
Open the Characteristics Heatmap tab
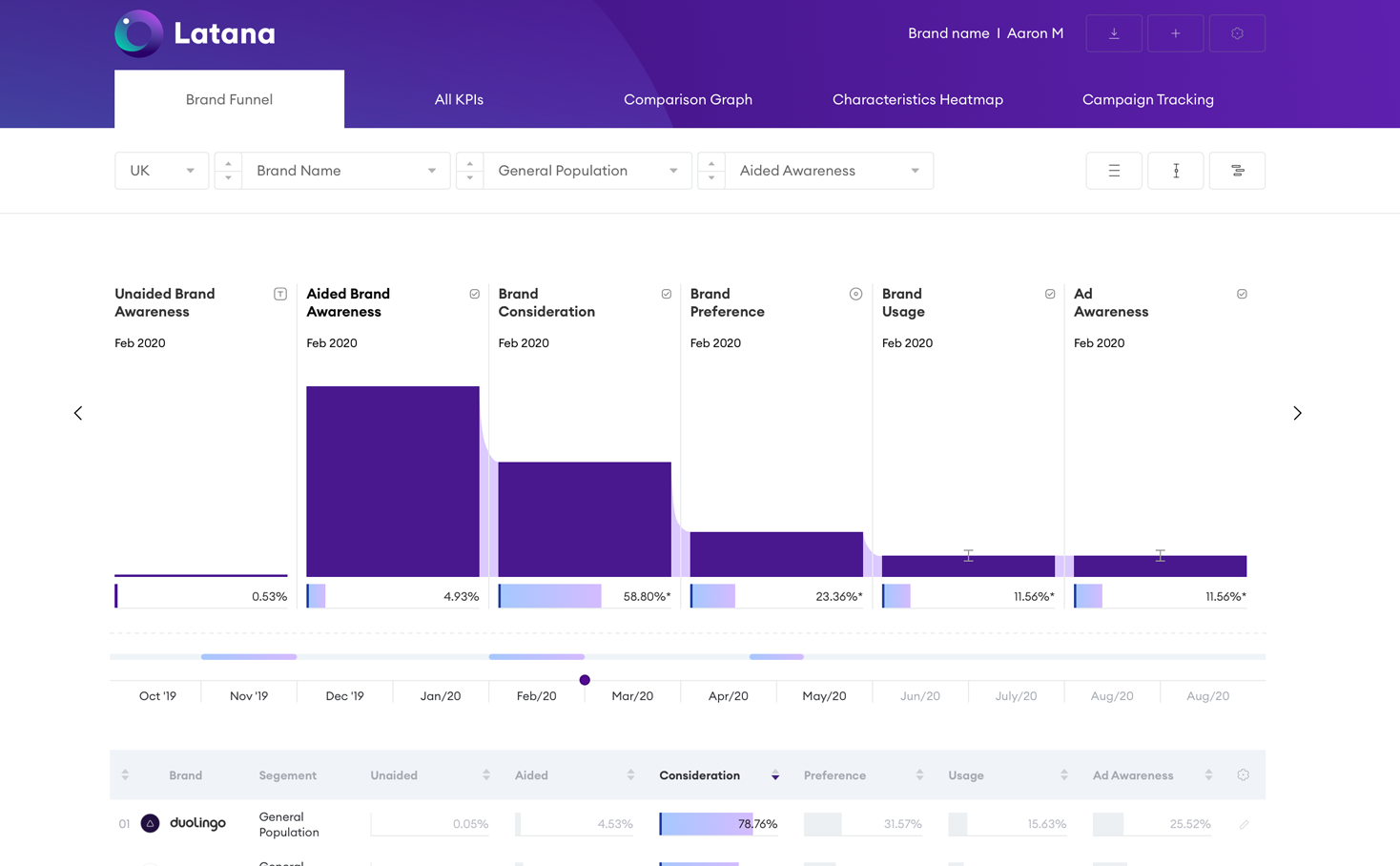[x=917, y=99]
